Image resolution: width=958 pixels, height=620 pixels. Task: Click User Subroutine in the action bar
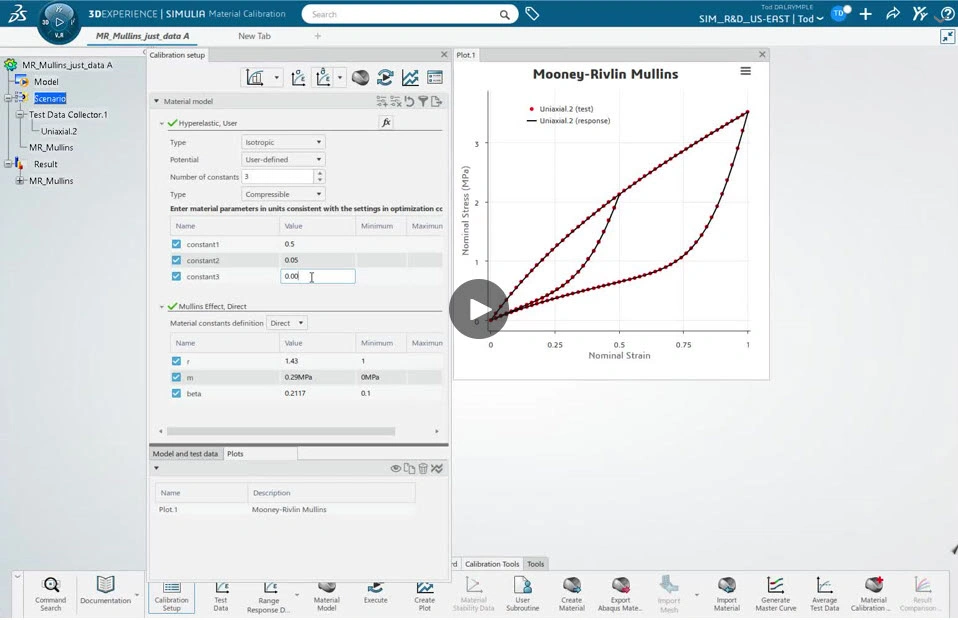click(522, 594)
